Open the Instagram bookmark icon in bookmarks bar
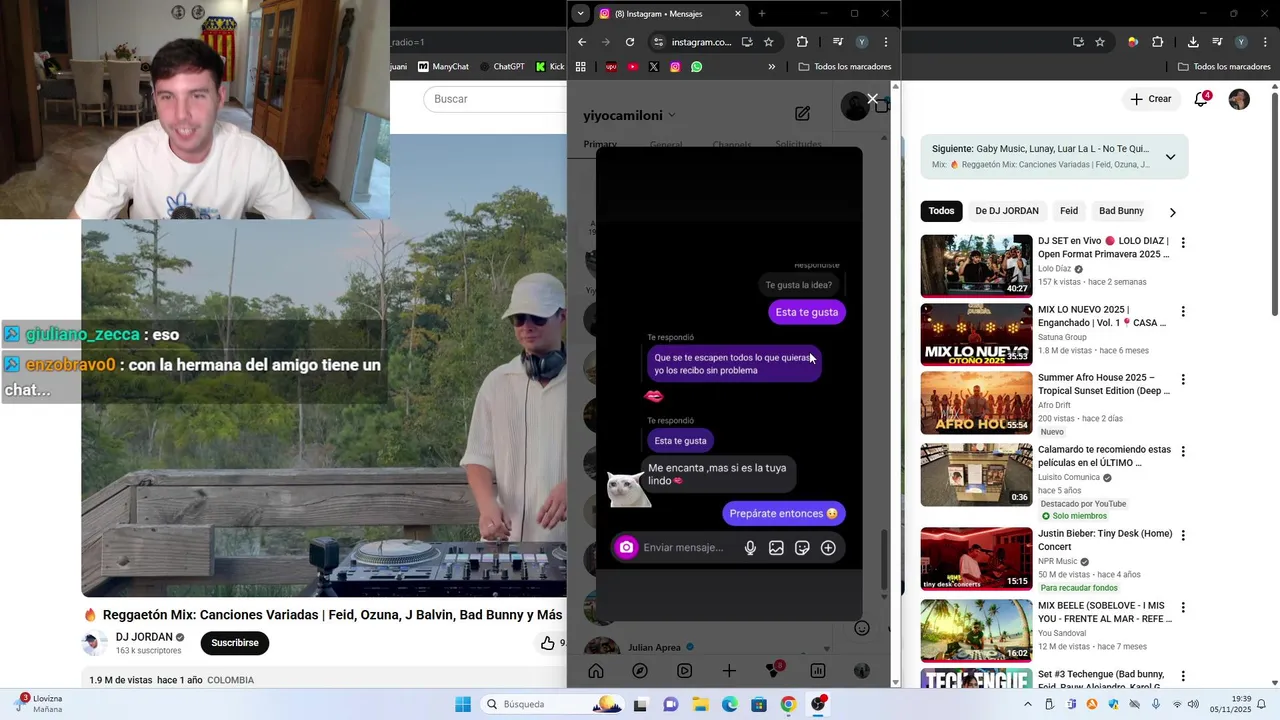Viewport: 1280px width, 720px height. point(675,67)
